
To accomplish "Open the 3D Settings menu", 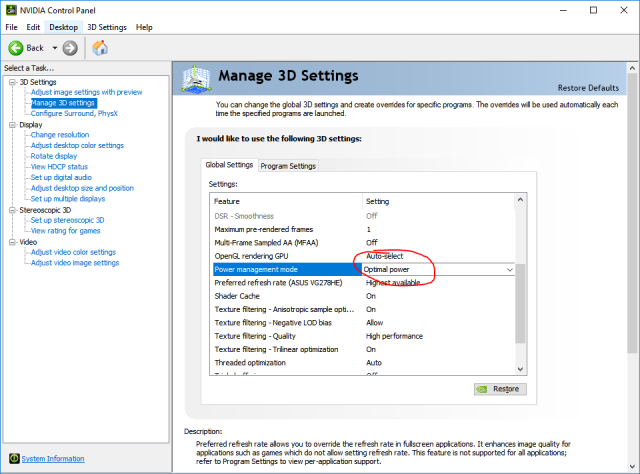I will coord(106,27).
